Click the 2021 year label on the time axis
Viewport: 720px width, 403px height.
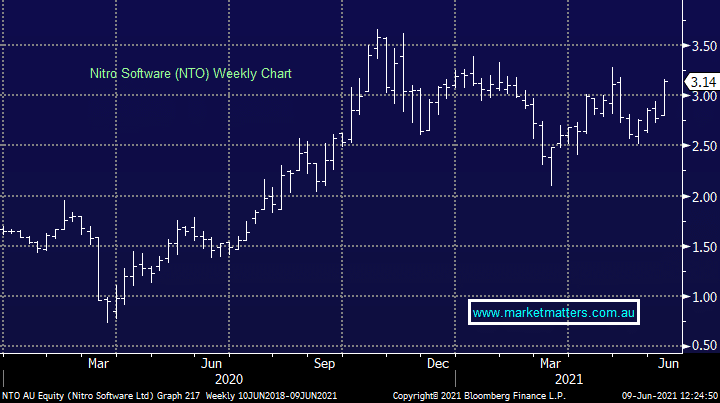[567, 380]
